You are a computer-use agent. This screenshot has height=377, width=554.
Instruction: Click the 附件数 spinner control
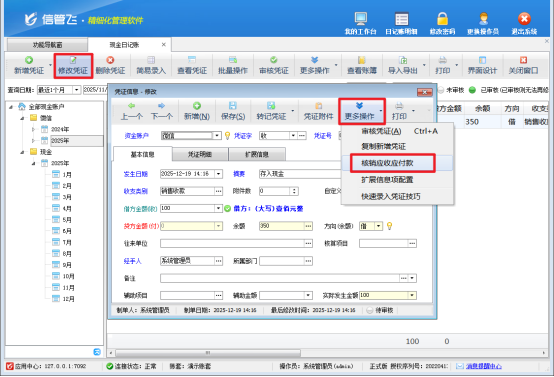pos(294,191)
